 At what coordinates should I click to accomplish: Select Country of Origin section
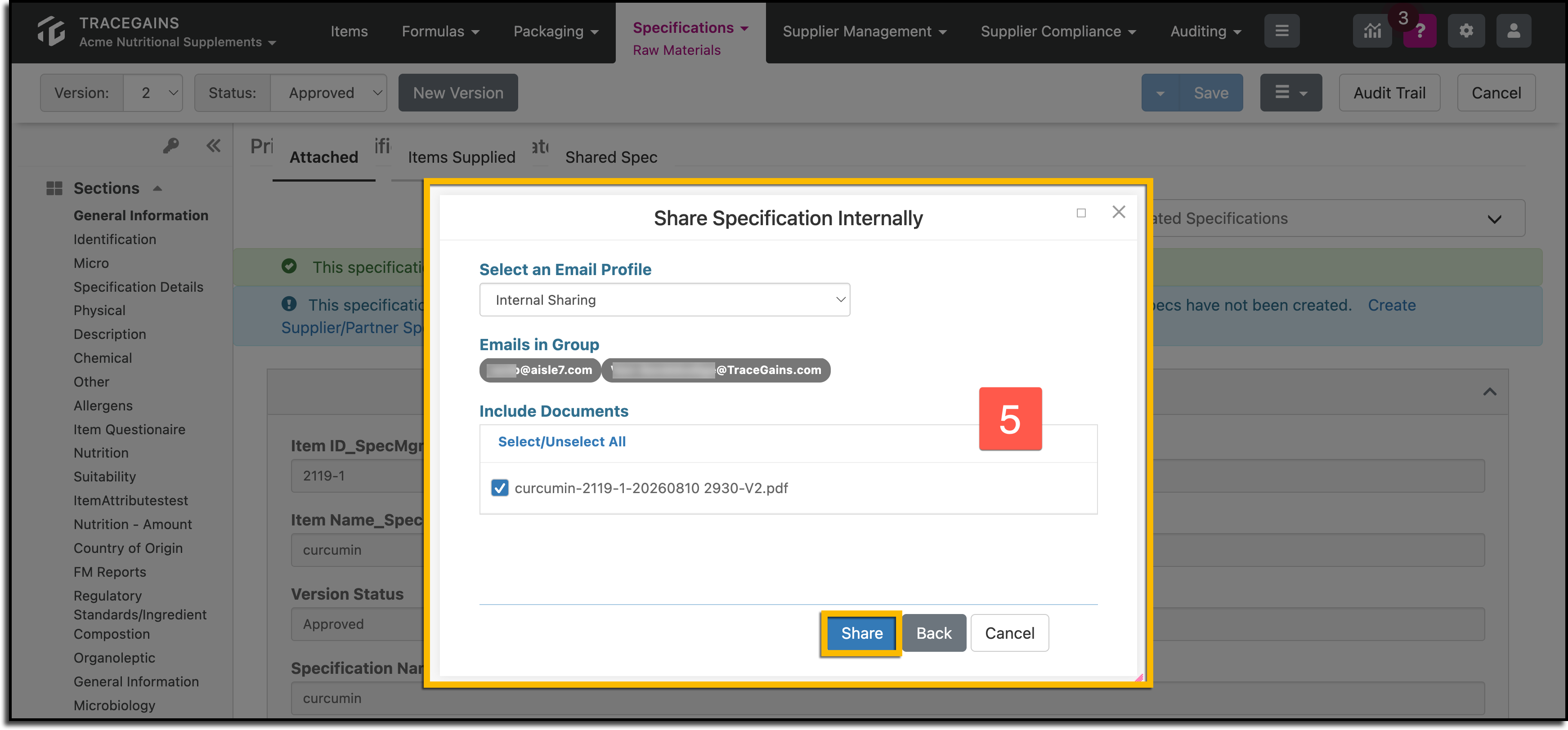pyautogui.click(x=128, y=548)
